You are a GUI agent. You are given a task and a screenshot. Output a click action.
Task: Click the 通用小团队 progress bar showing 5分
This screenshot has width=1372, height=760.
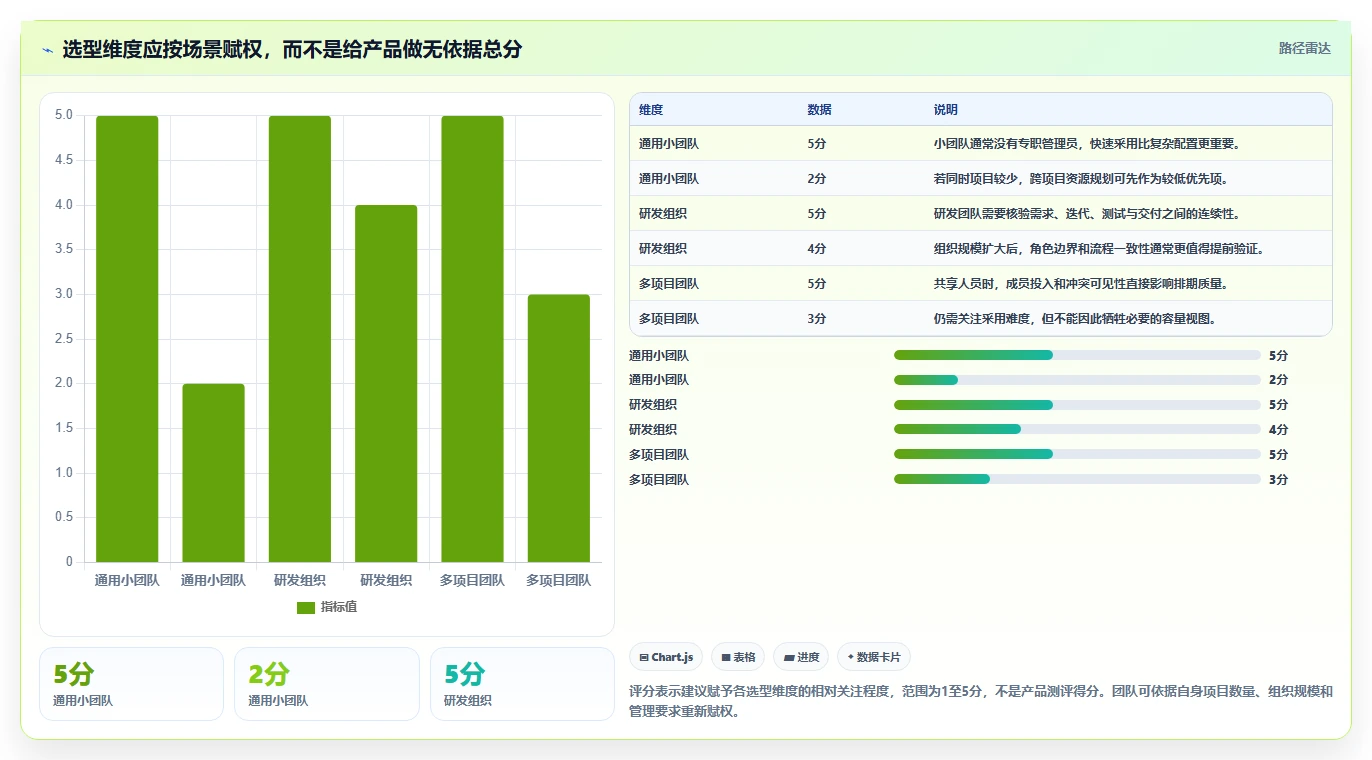1077,355
